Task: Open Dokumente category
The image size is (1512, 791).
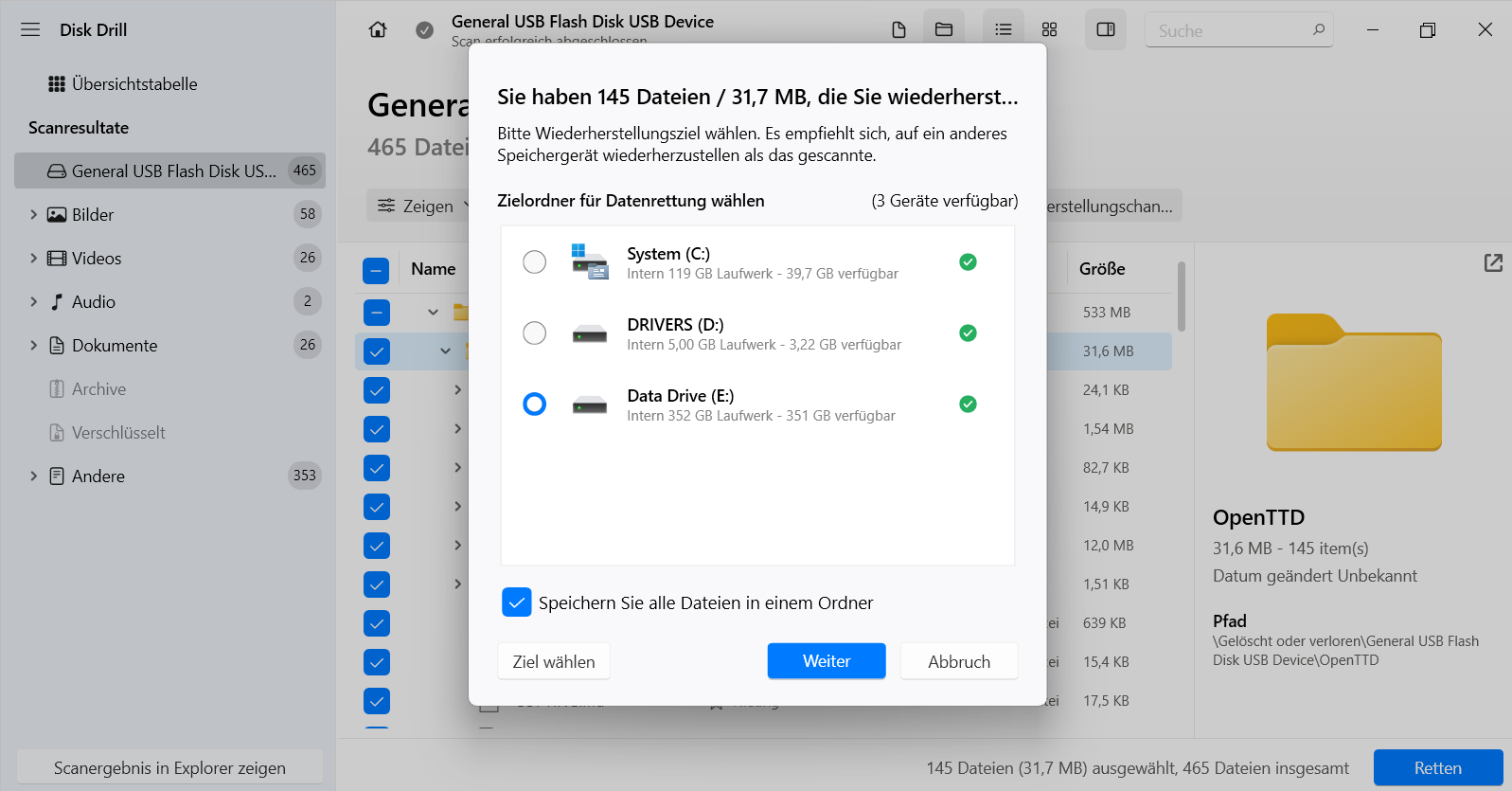Action: 115,346
